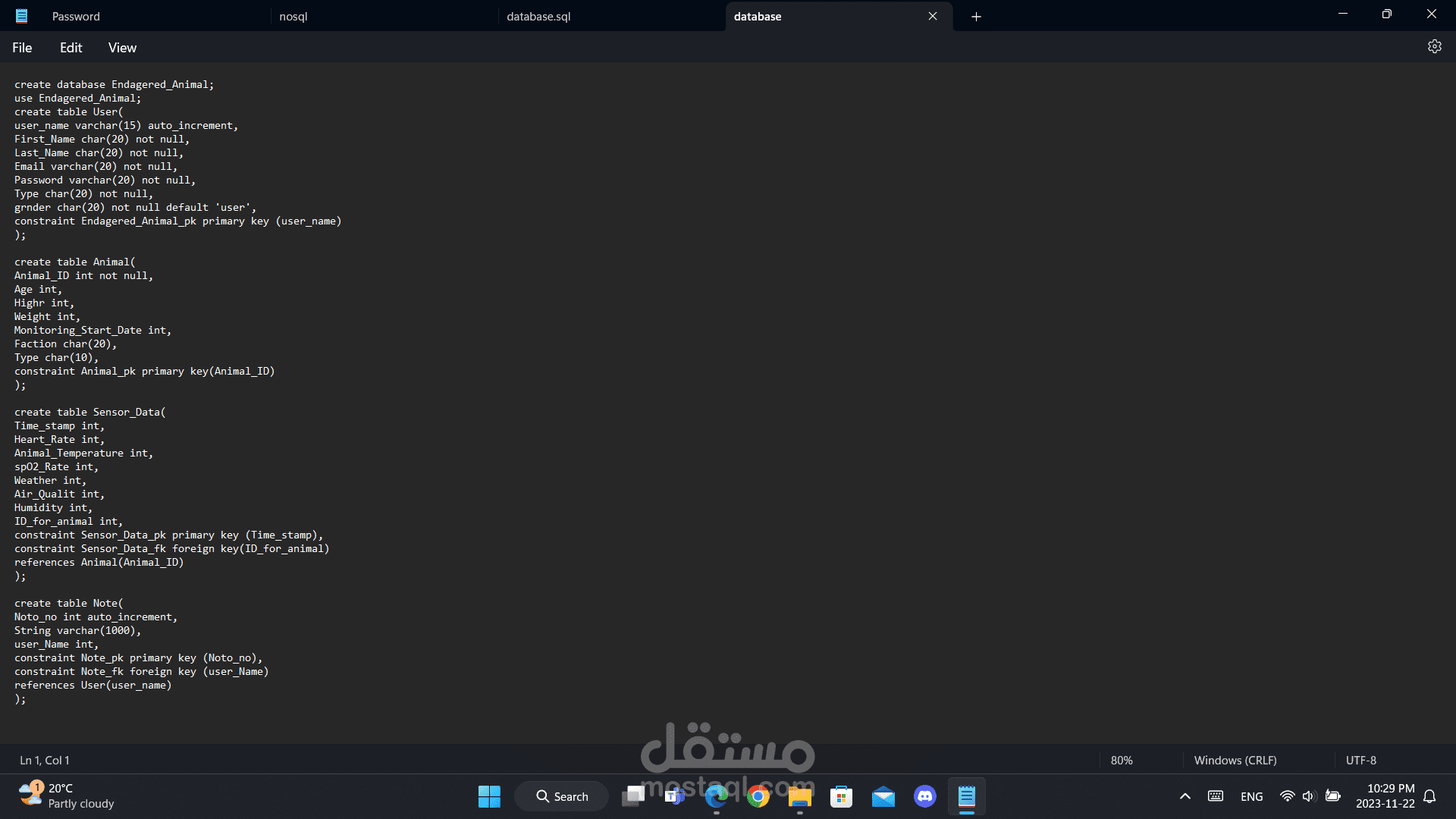This screenshot has width=1456, height=819.
Task: Open the File menu
Action: click(22, 48)
